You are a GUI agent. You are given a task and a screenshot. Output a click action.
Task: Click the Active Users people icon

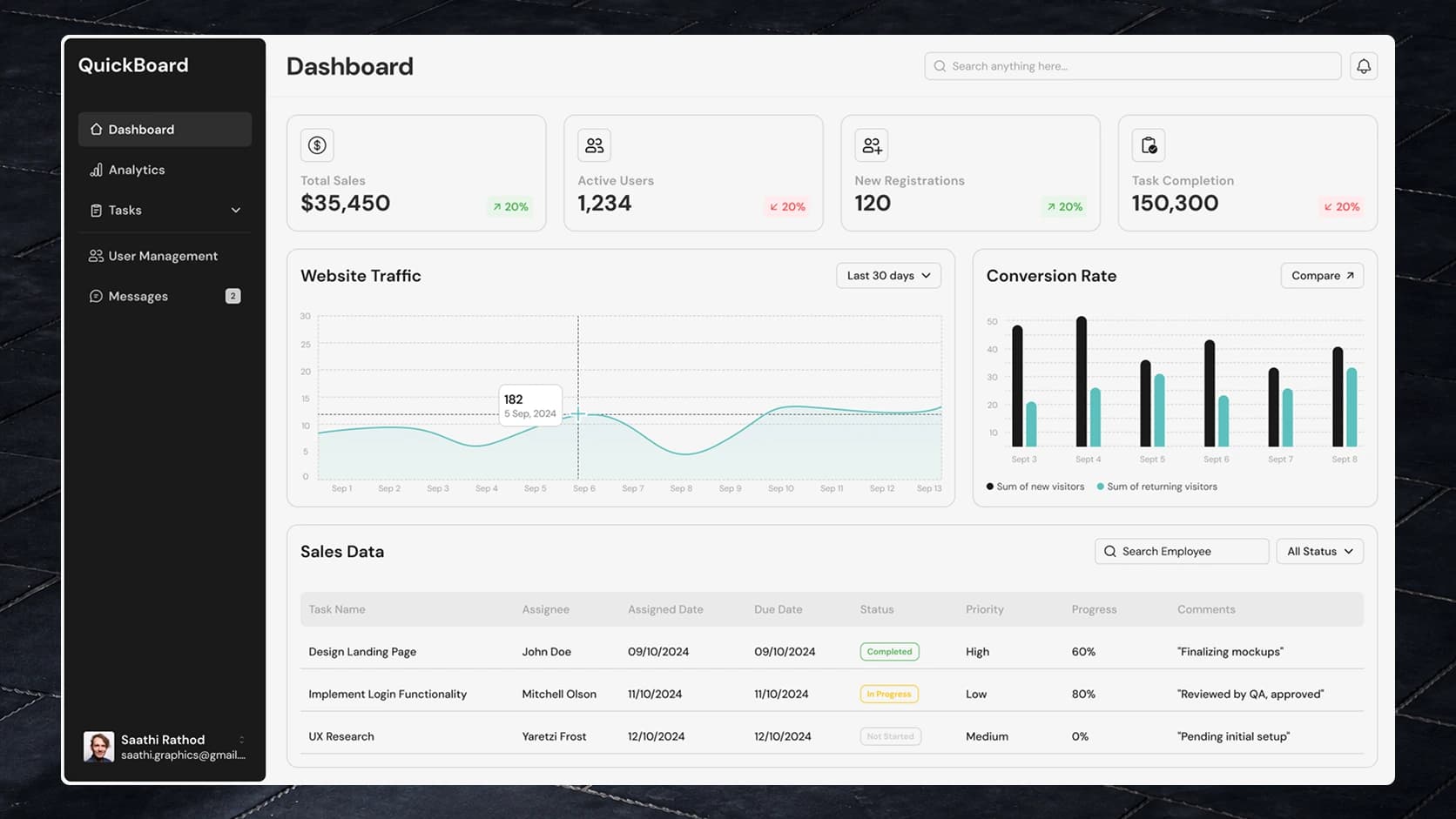594,145
